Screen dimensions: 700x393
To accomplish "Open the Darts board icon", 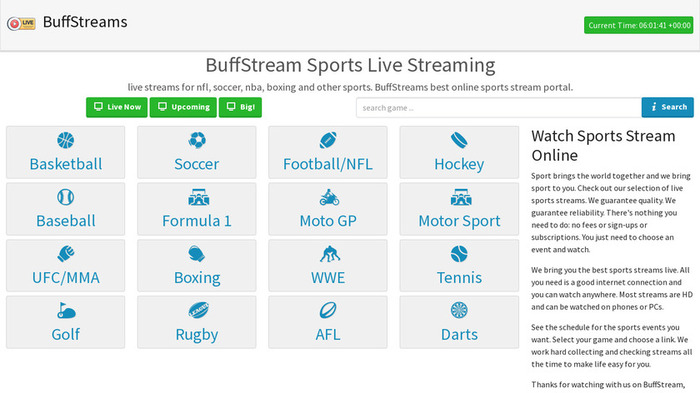I will (459, 310).
